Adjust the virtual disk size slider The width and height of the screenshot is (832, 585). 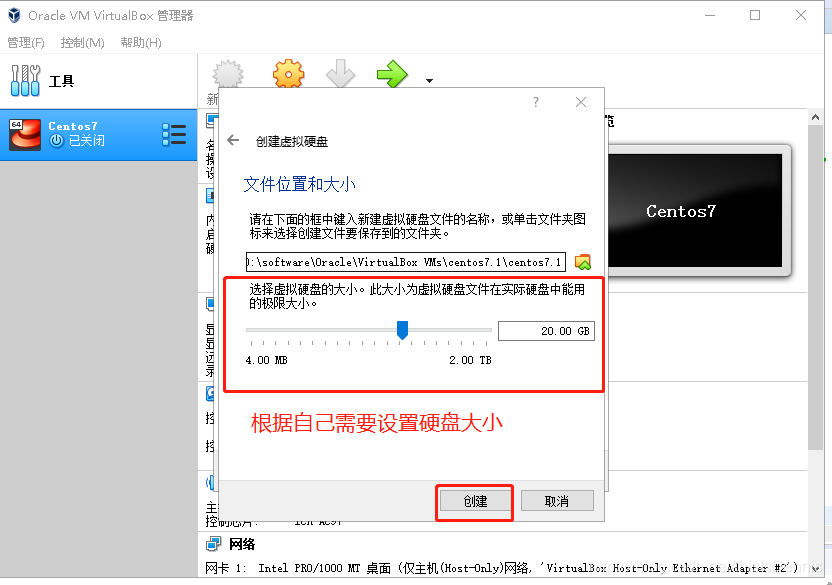401,330
